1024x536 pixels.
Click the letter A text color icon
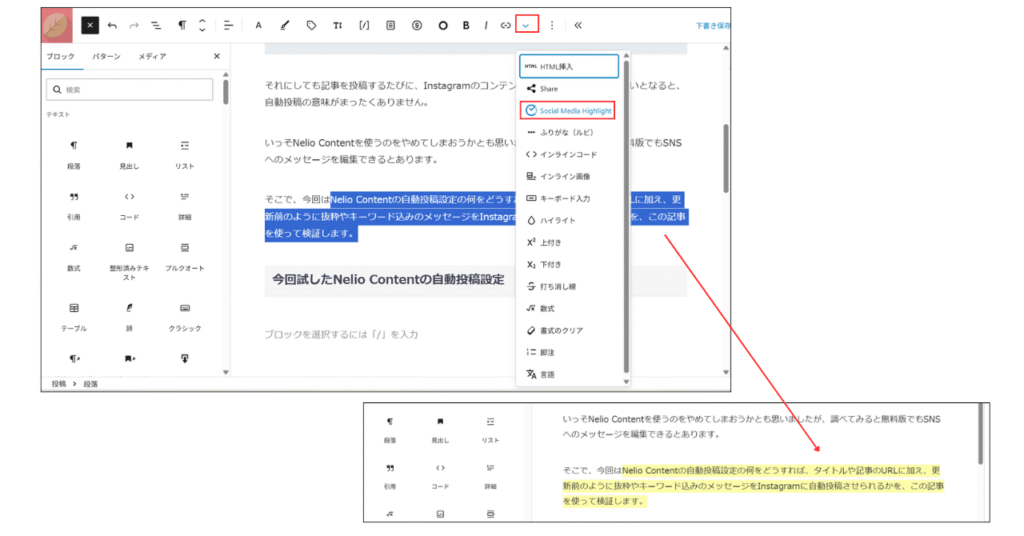pyautogui.click(x=259, y=25)
